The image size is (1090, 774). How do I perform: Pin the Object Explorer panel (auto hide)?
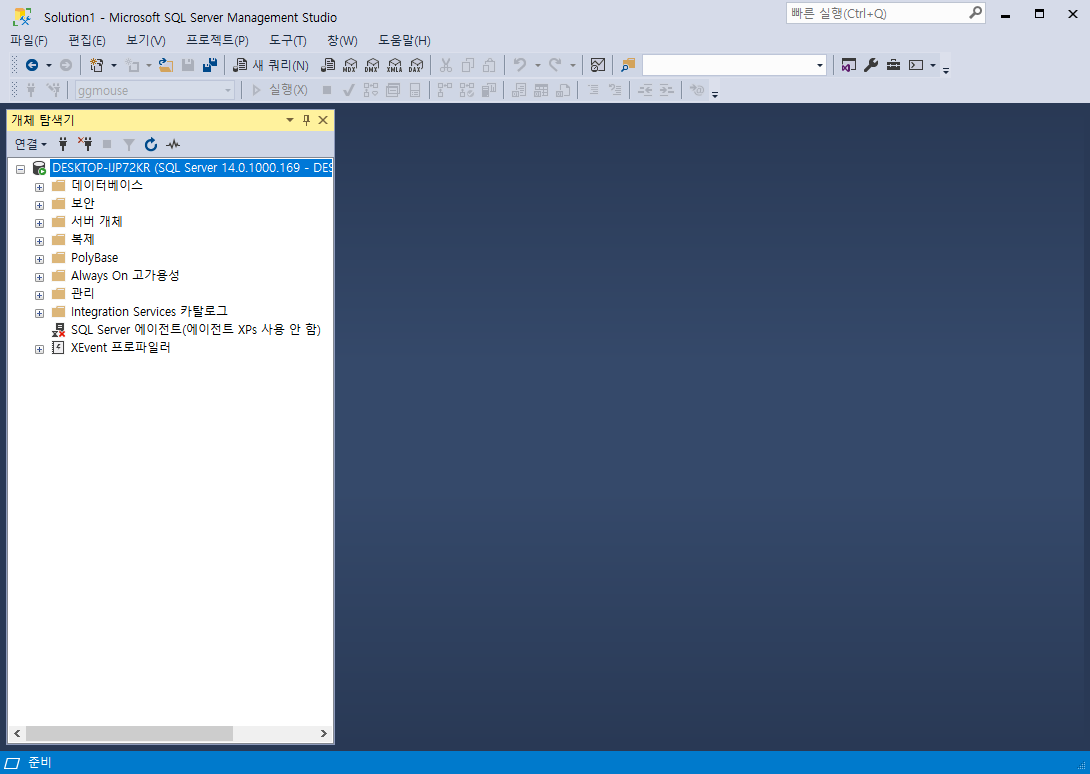click(x=307, y=120)
